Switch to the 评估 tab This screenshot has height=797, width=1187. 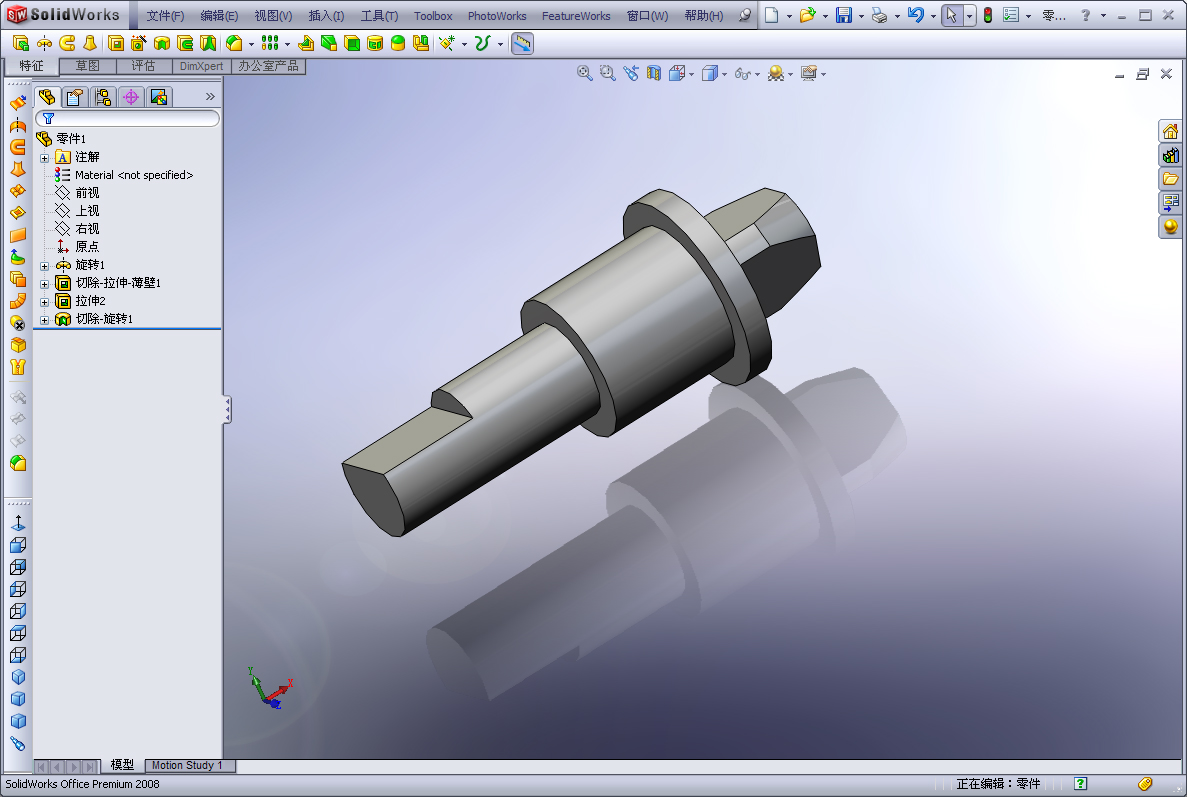pos(144,66)
